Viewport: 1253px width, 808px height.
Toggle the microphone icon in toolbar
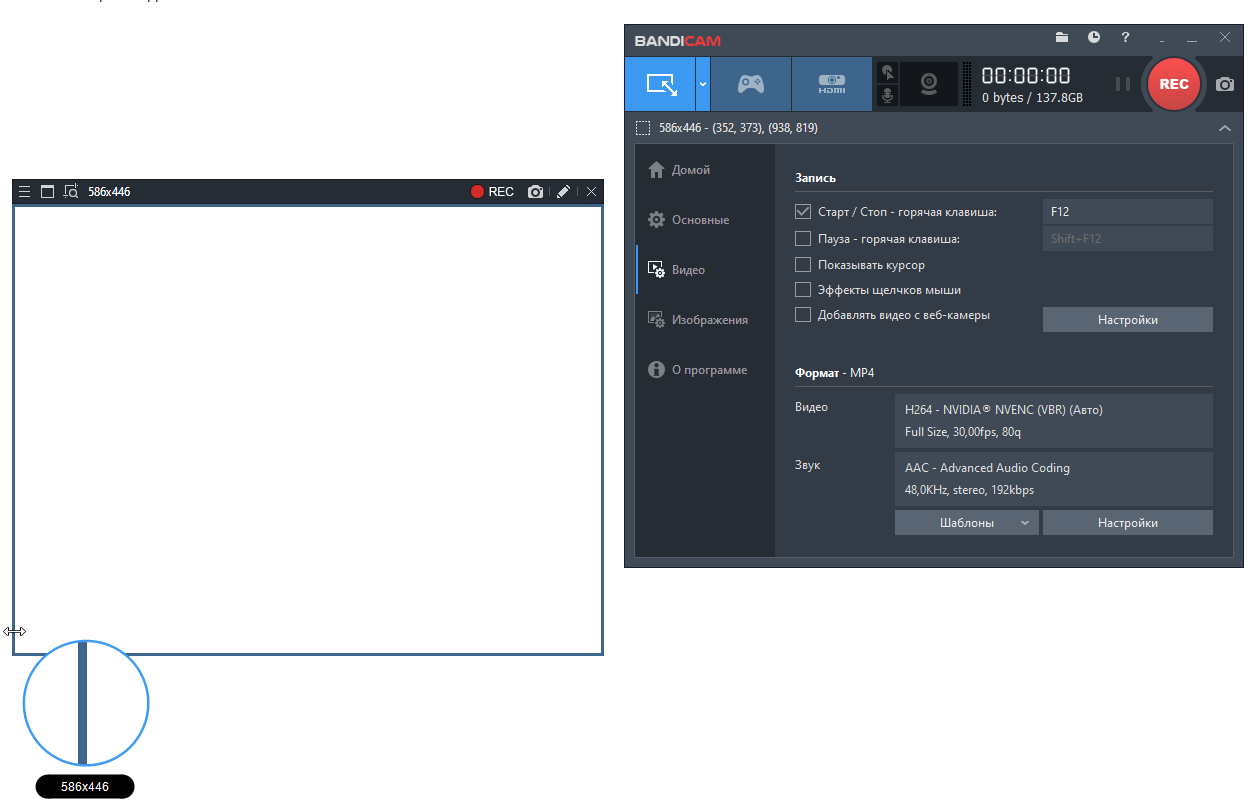tap(887, 95)
